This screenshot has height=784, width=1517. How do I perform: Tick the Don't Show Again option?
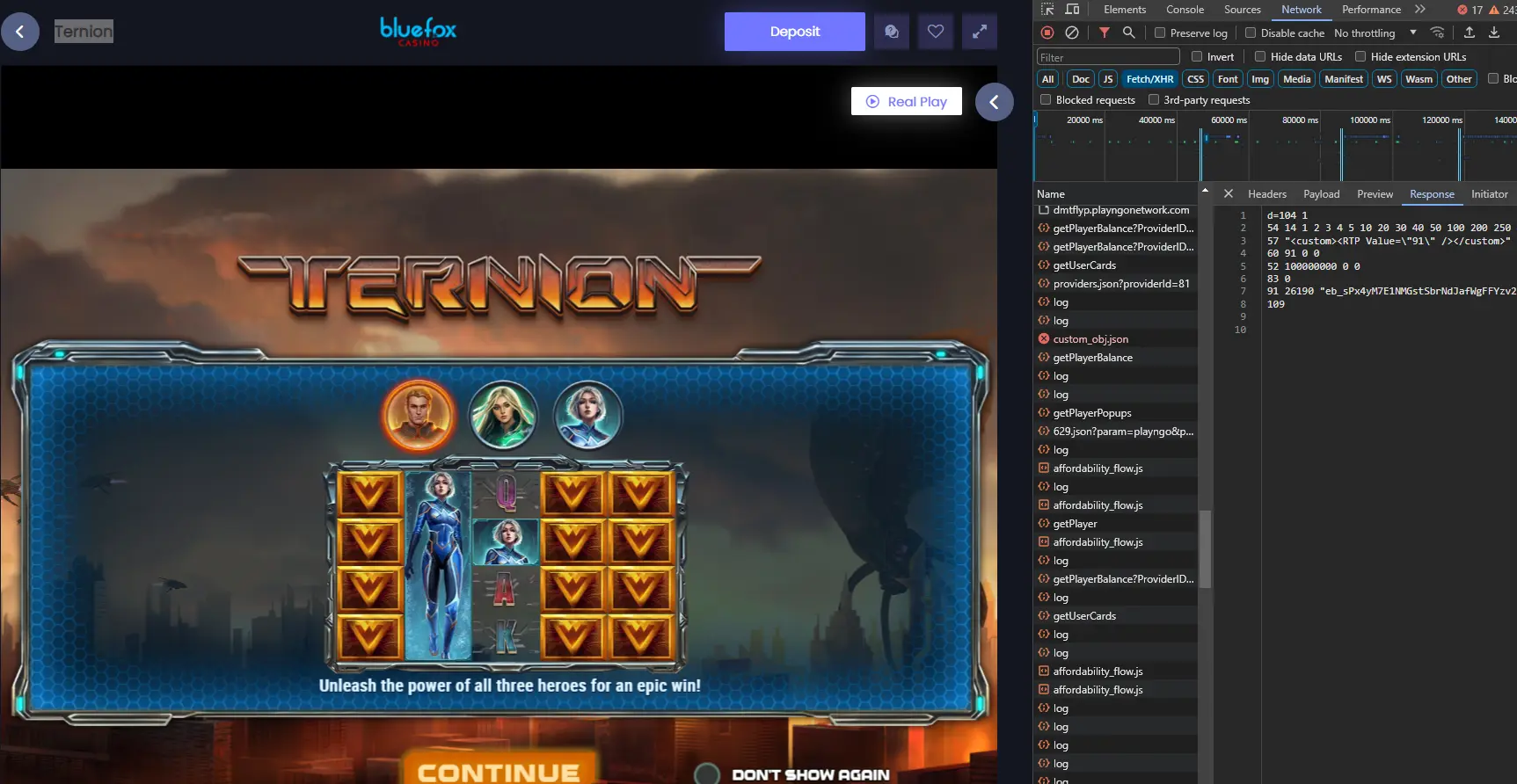point(707,773)
